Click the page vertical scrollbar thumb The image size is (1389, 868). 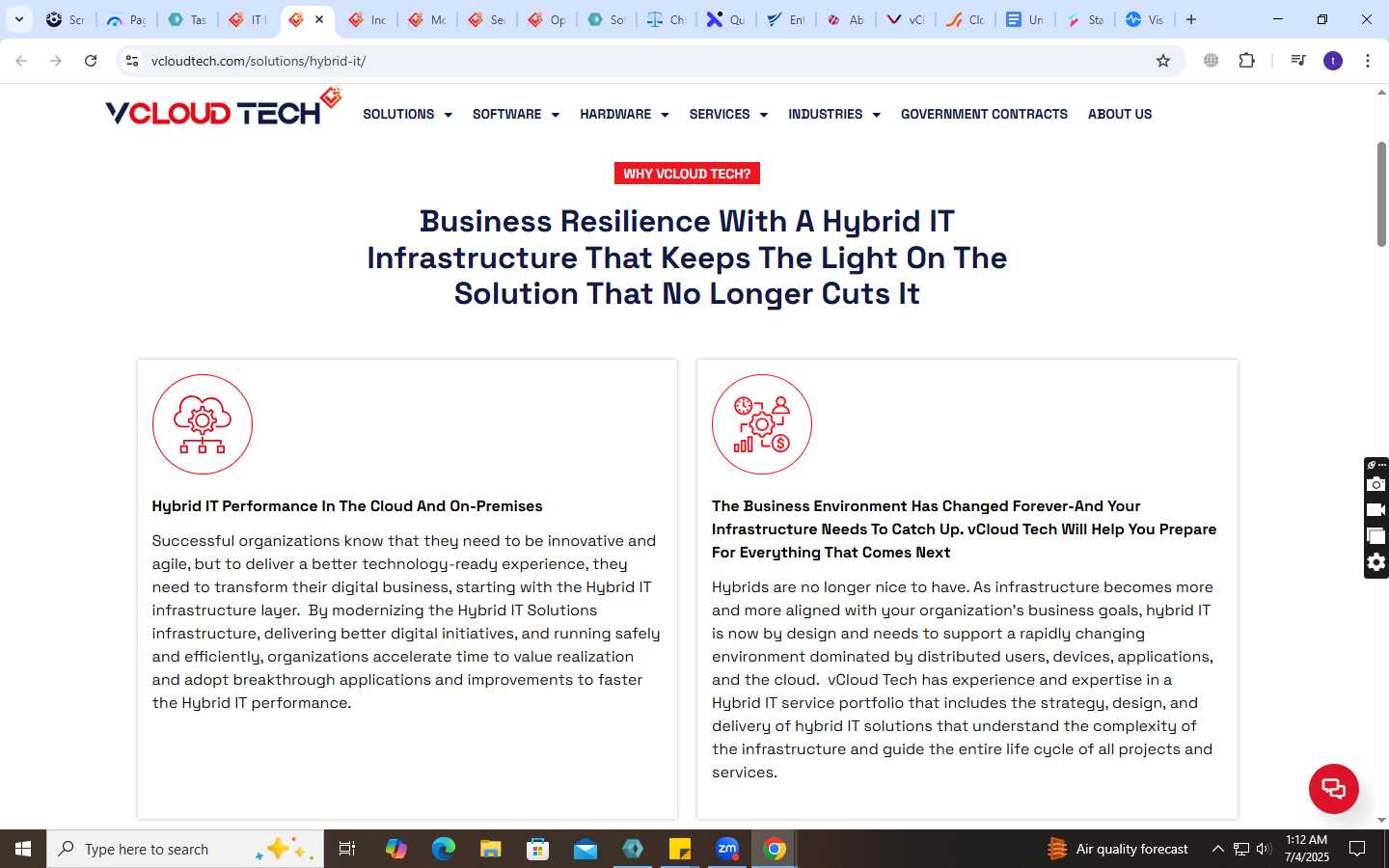(1381, 194)
